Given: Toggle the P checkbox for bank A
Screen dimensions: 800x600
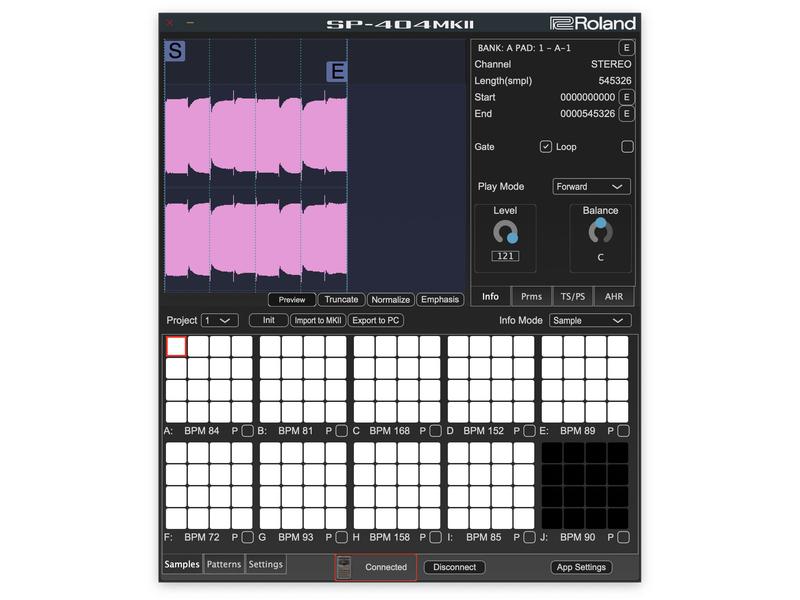Looking at the screenshot, I should click(247, 431).
